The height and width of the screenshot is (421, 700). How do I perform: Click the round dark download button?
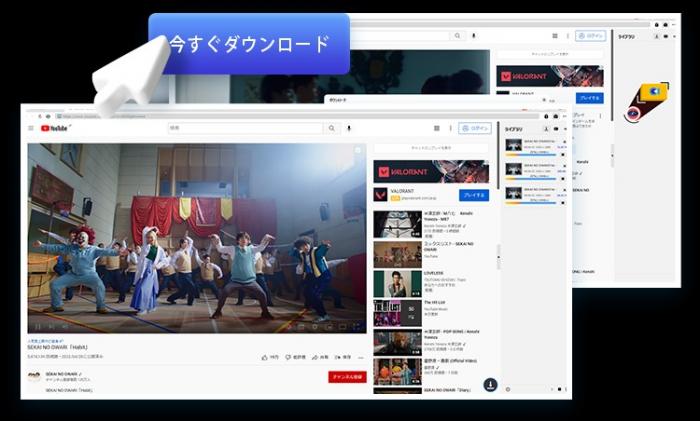click(x=490, y=384)
